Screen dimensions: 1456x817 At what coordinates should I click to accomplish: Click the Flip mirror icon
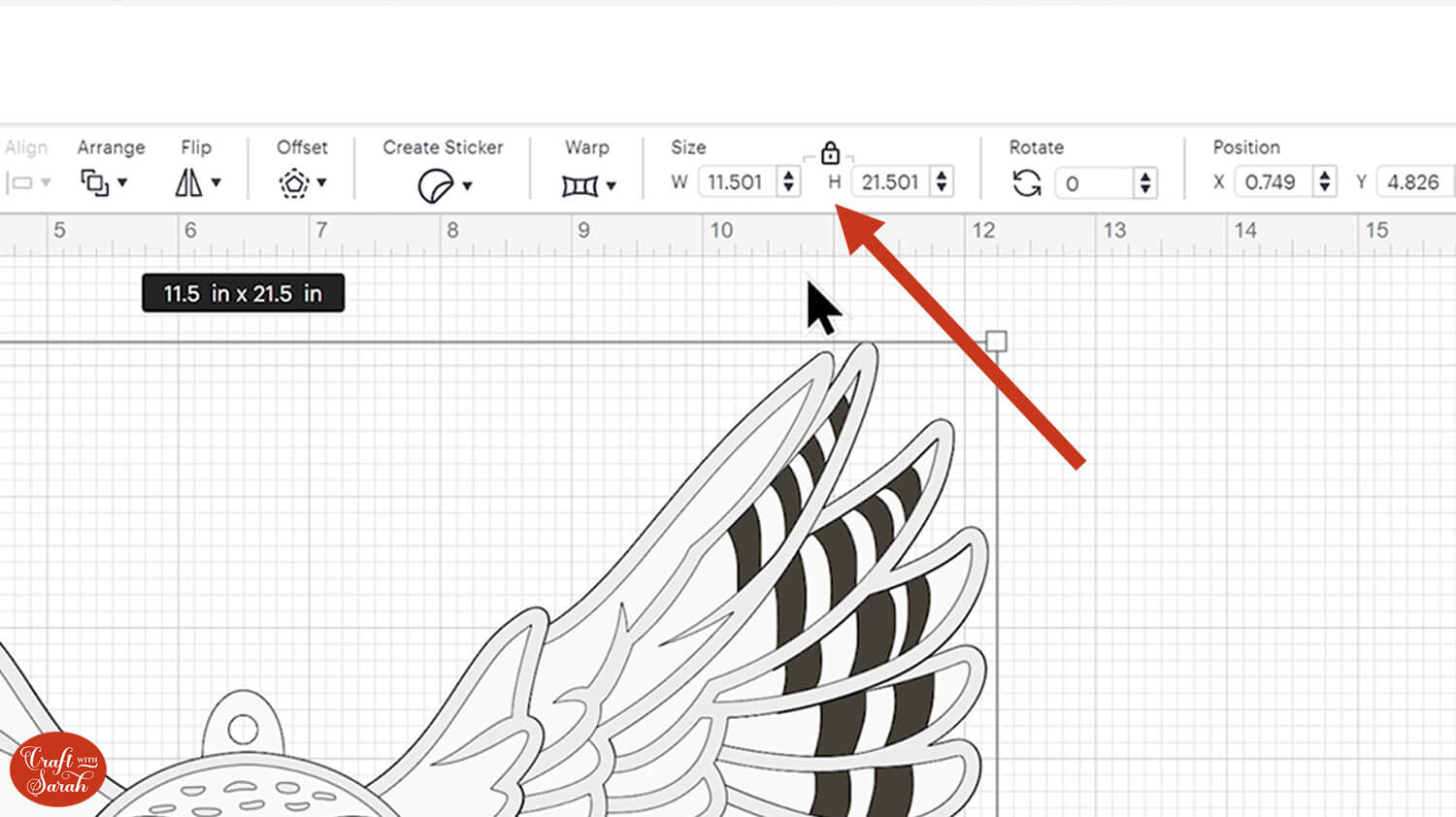tap(188, 182)
